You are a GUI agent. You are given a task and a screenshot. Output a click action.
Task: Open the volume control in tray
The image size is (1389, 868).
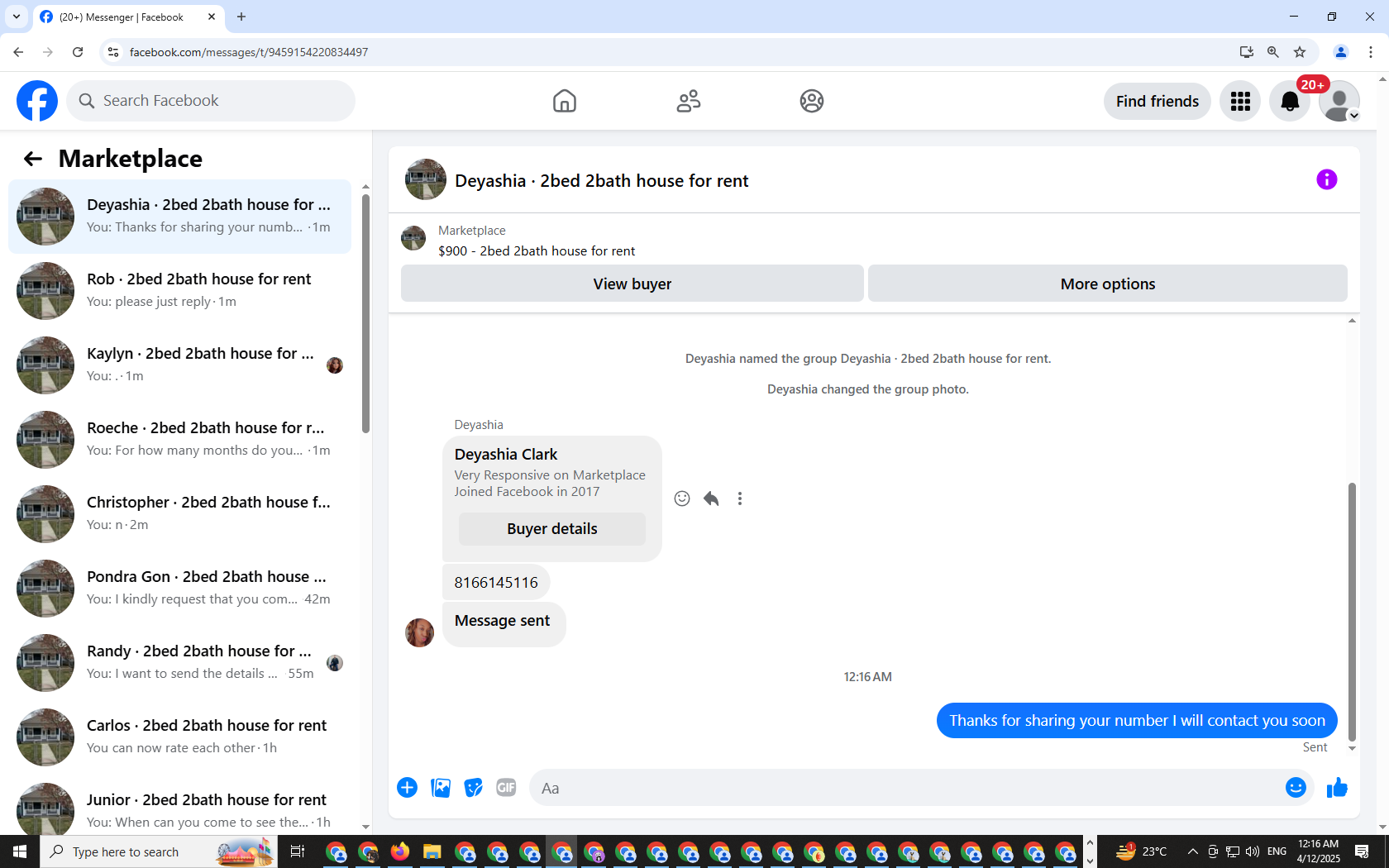coord(1253,851)
